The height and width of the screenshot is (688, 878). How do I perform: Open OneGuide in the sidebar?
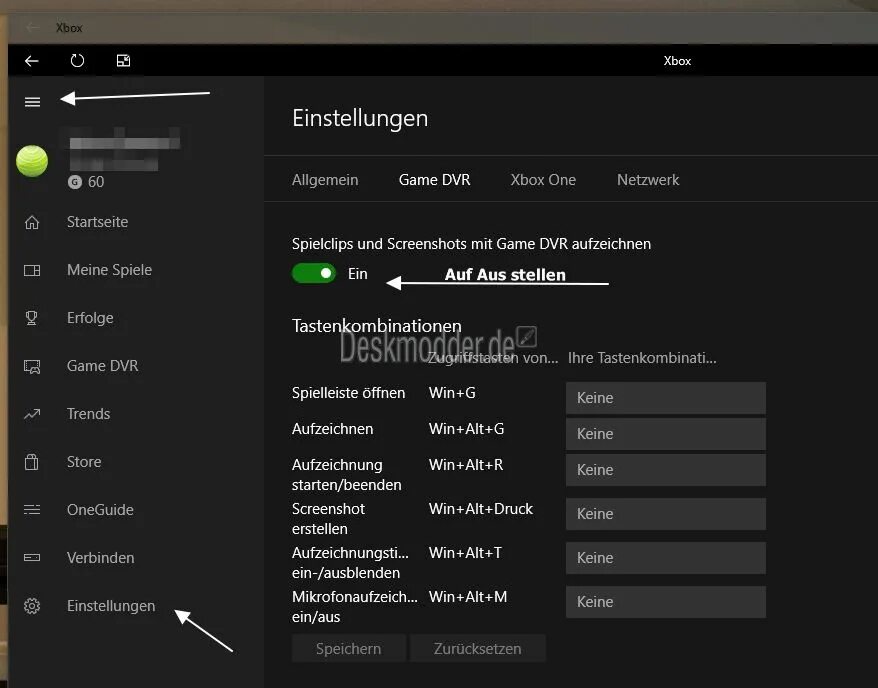pyautogui.click(x=100, y=510)
